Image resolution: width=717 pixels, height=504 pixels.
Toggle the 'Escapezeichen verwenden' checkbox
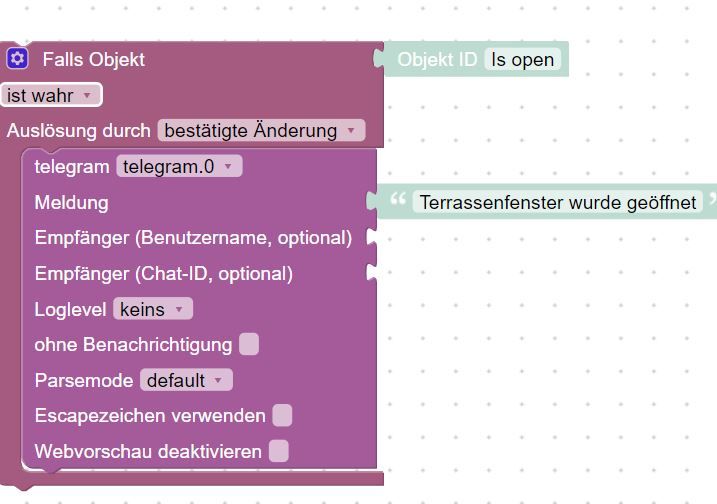tap(282, 416)
